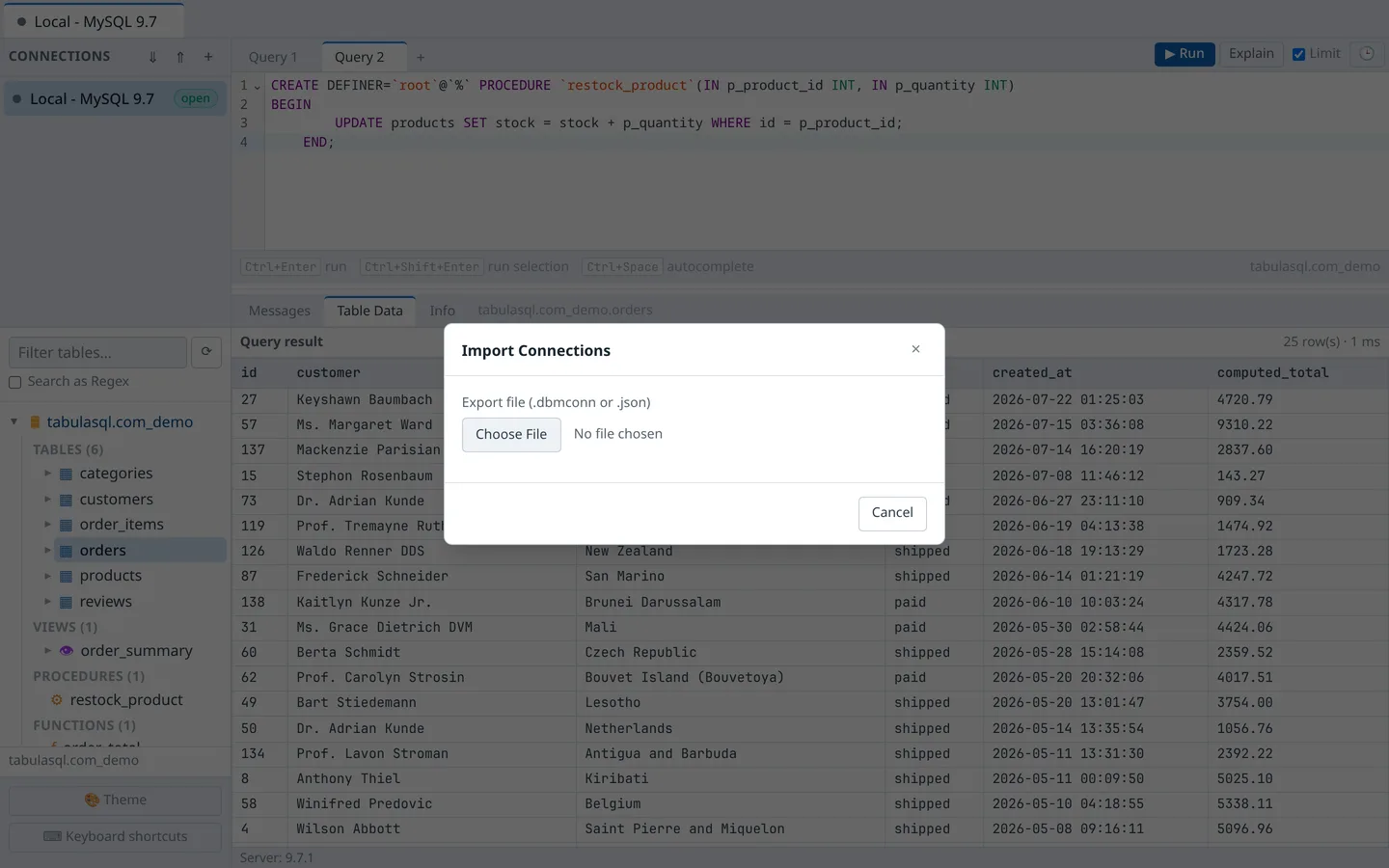Click the tabulasql.com_demo.orders label
Screen dimensions: 1389x868
pyautogui.click(x=565, y=311)
